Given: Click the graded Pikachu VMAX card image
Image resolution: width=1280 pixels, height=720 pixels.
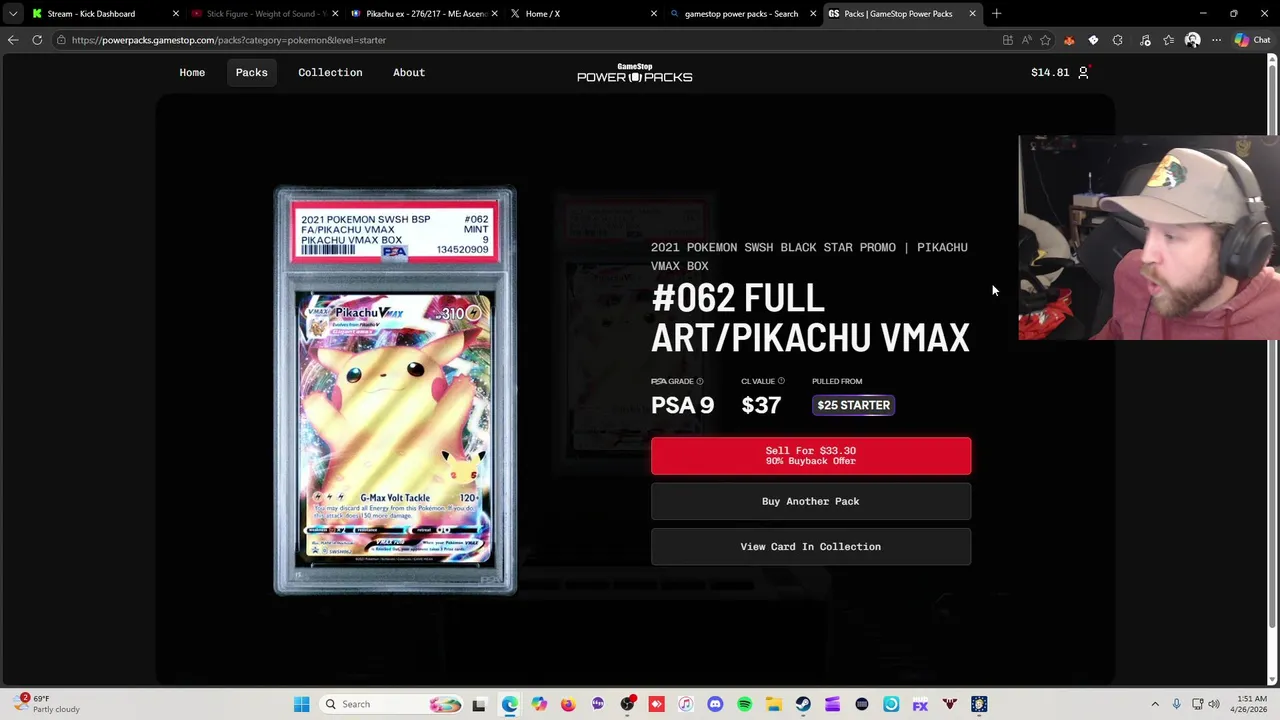Looking at the screenshot, I should coord(395,390).
